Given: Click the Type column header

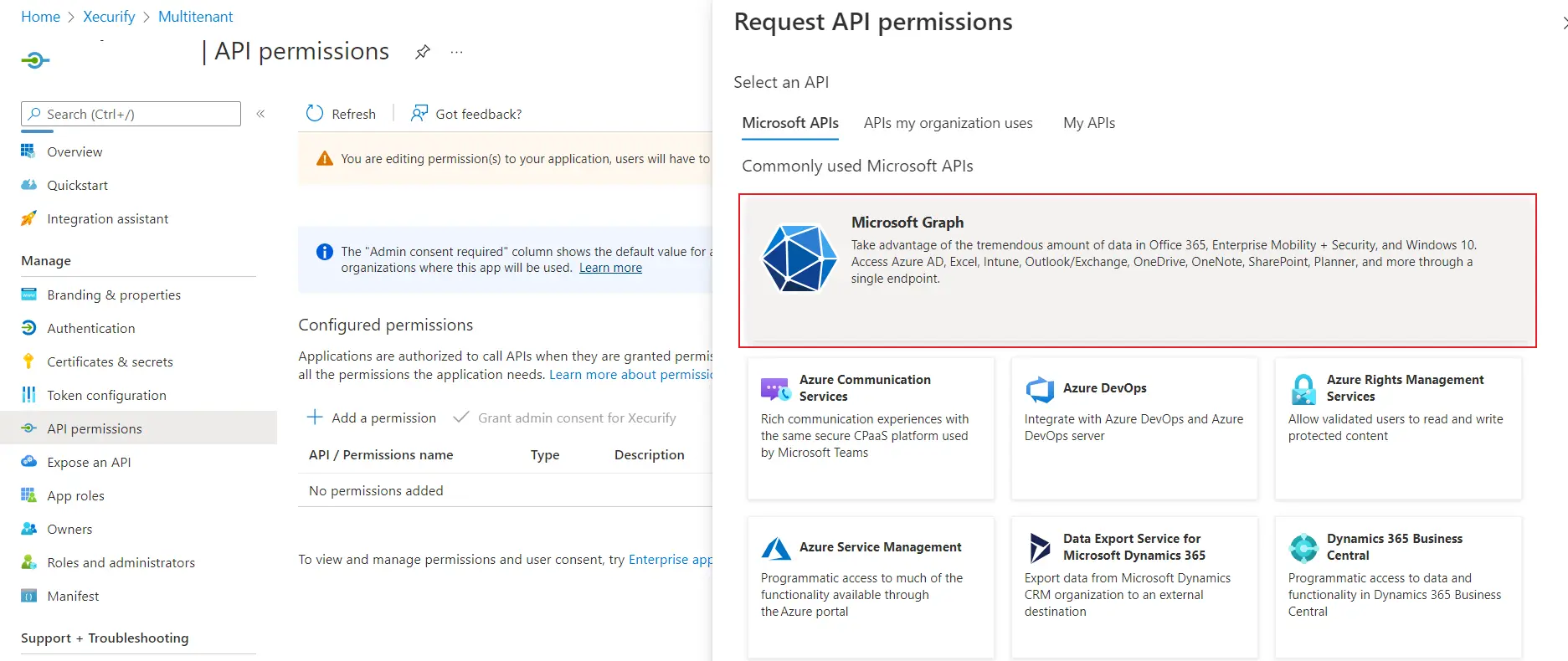Looking at the screenshot, I should [545, 455].
